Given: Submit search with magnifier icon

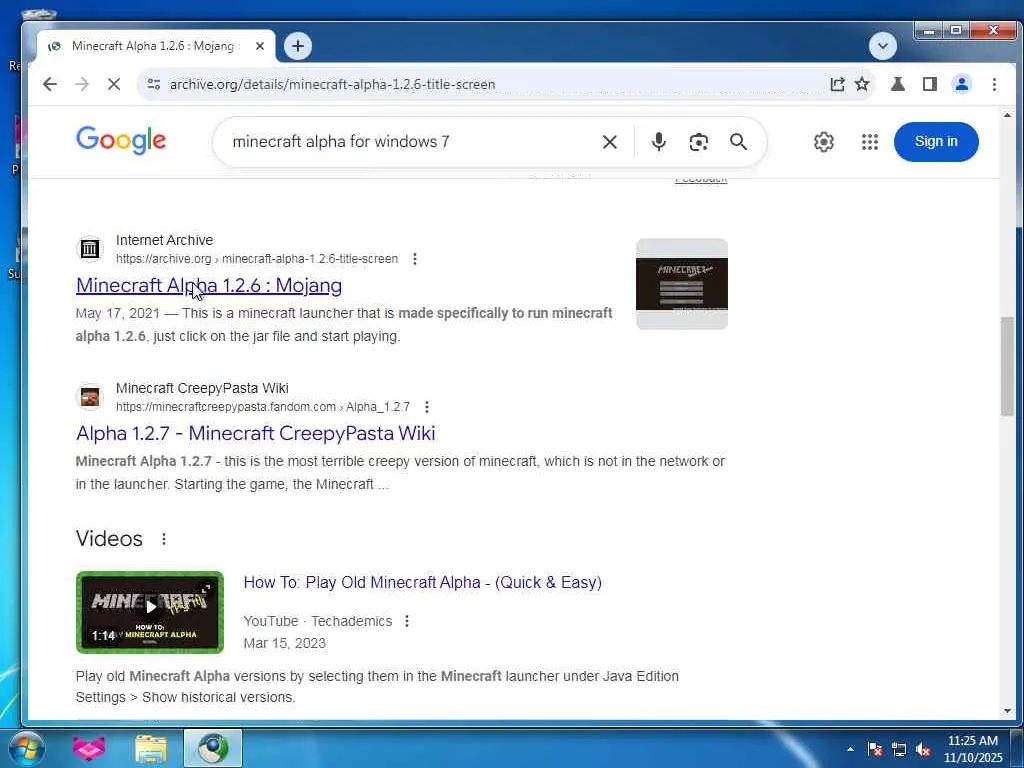Looking at the screenshot, I should 738,142.
